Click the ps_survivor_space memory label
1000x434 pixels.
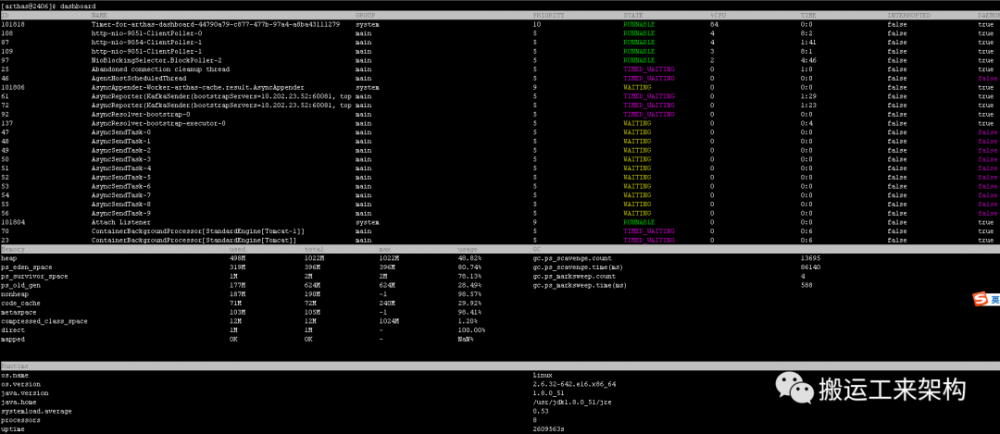(34, 276)
